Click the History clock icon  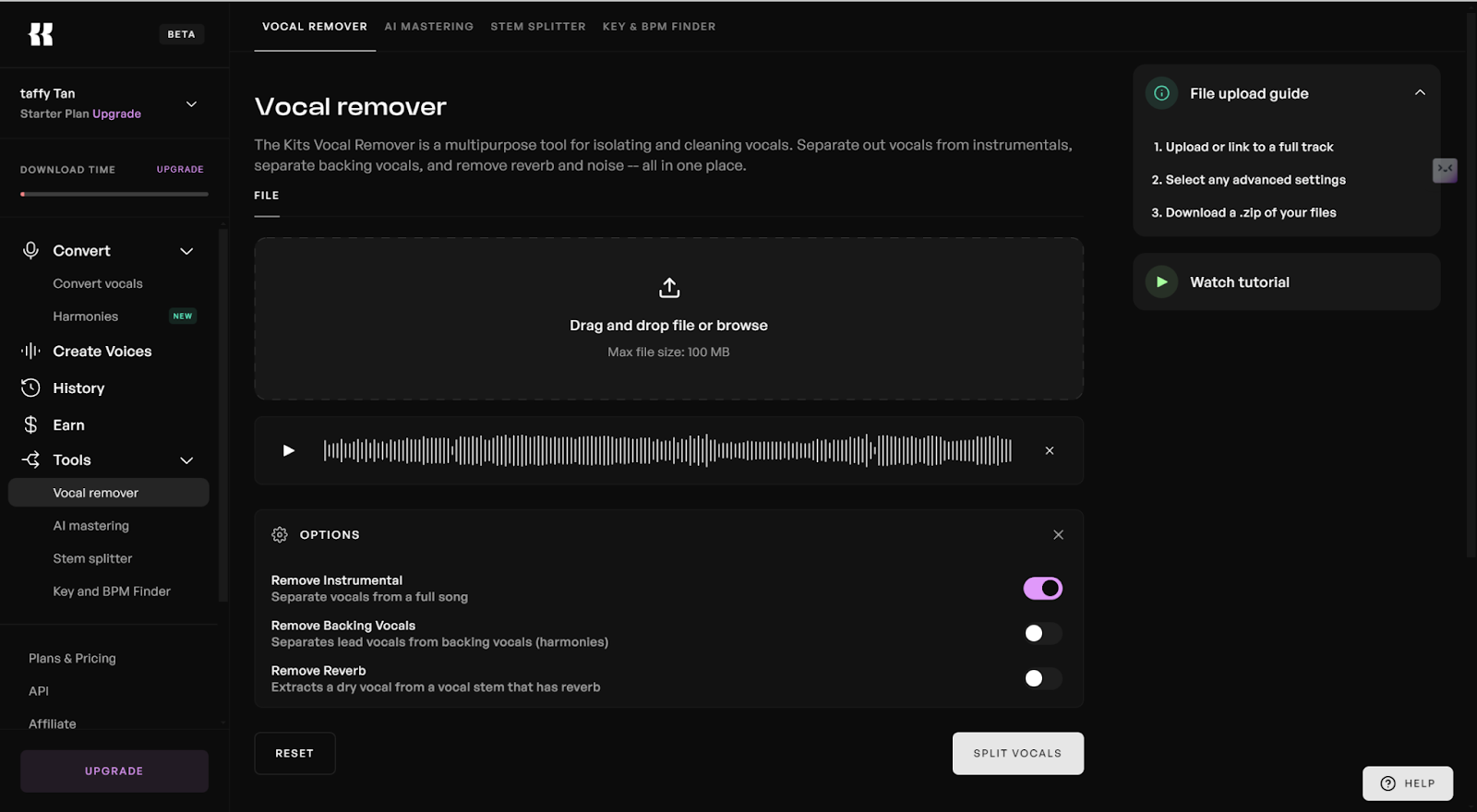coord(30,388)
